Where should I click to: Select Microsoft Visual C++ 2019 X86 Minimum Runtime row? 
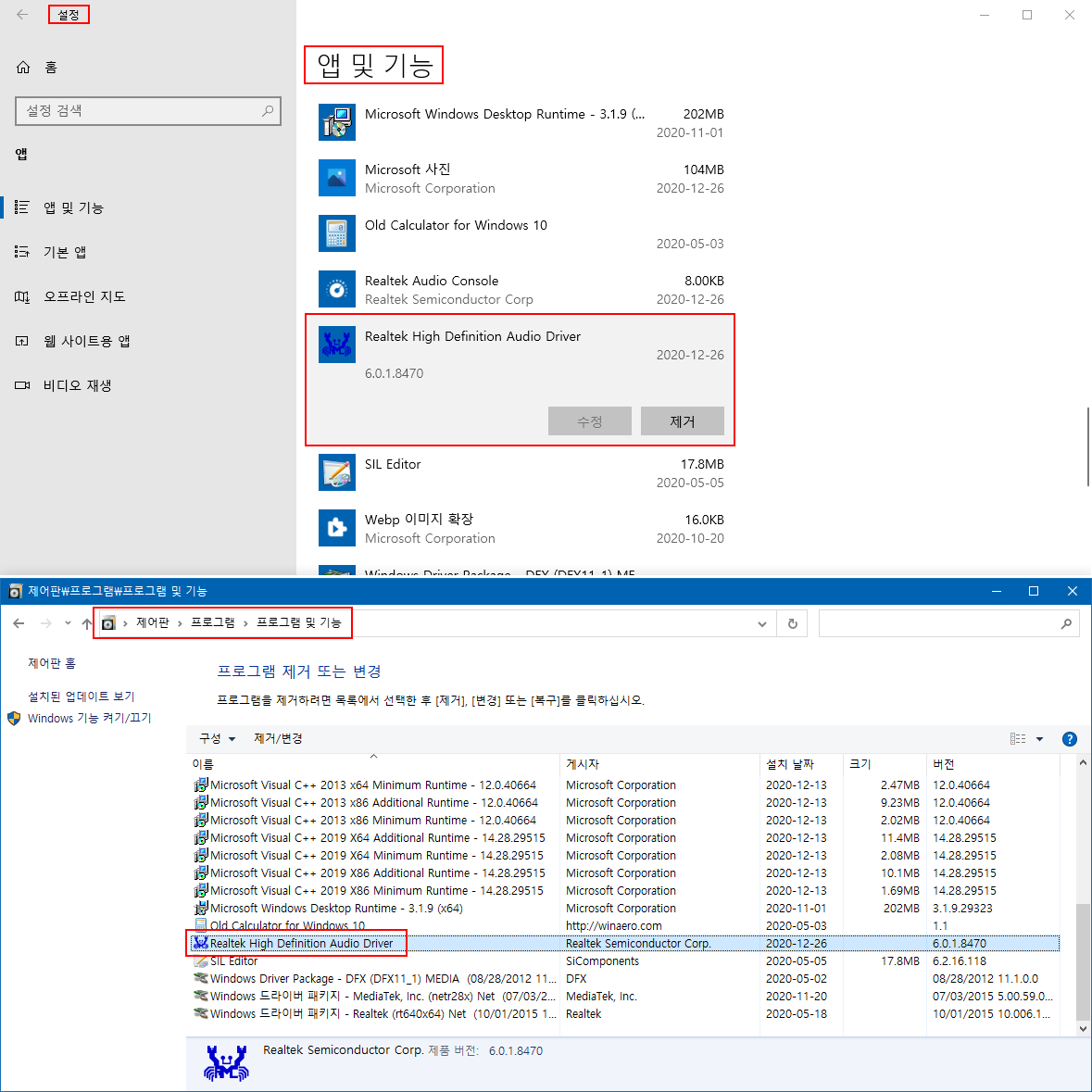pyautogui.click(x=624, y=891)
